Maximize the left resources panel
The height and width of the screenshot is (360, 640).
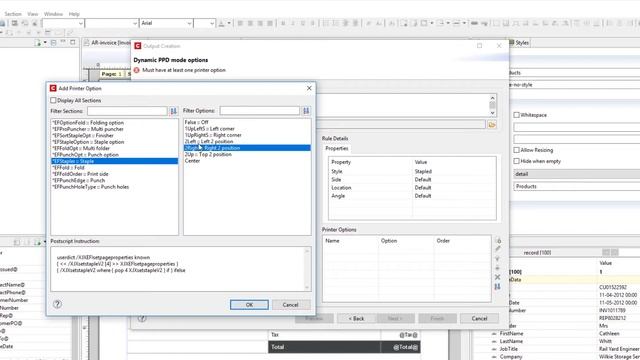[73, 42]
